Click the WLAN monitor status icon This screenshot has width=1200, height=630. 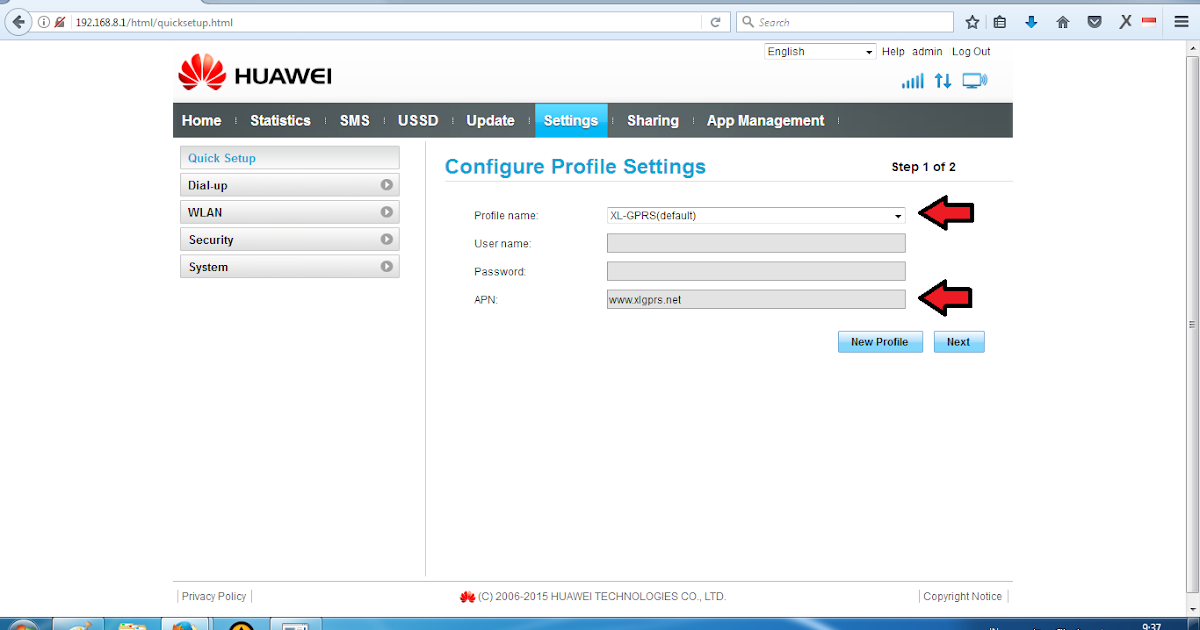(975, 81)
